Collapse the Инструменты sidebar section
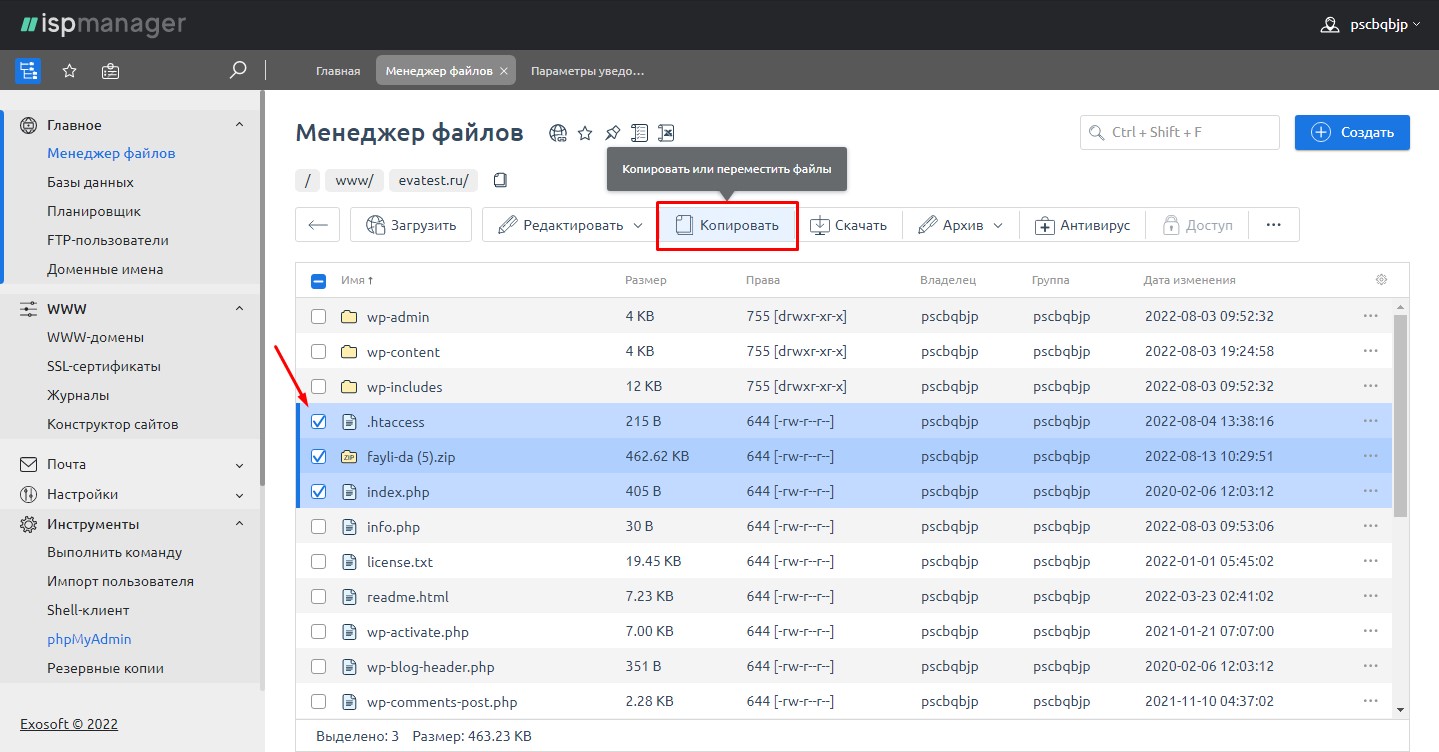Image resolution: width=1439 pixels, height=752 pixels. (239, 524)
